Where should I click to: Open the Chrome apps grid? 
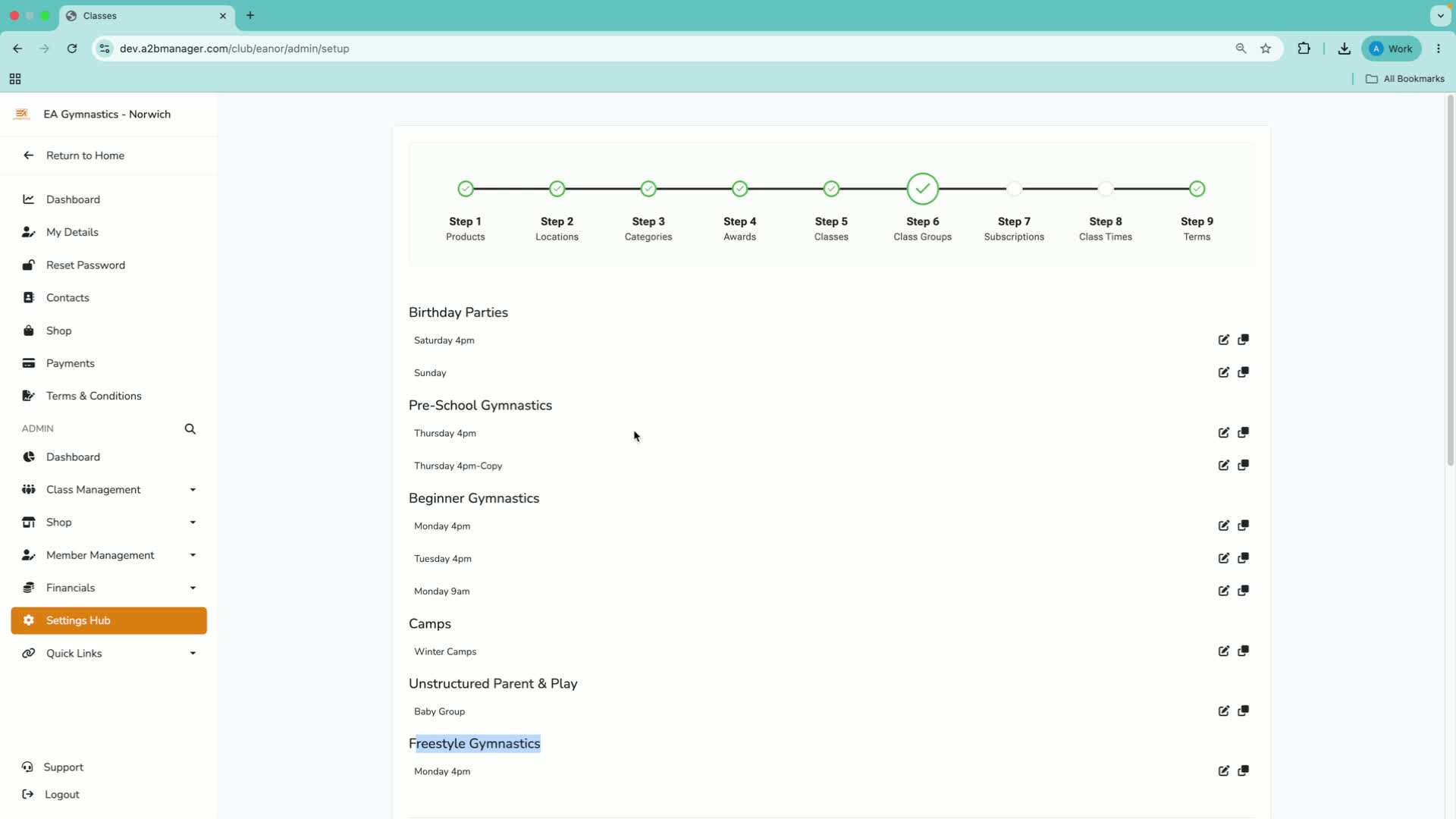tap(15, 79)
